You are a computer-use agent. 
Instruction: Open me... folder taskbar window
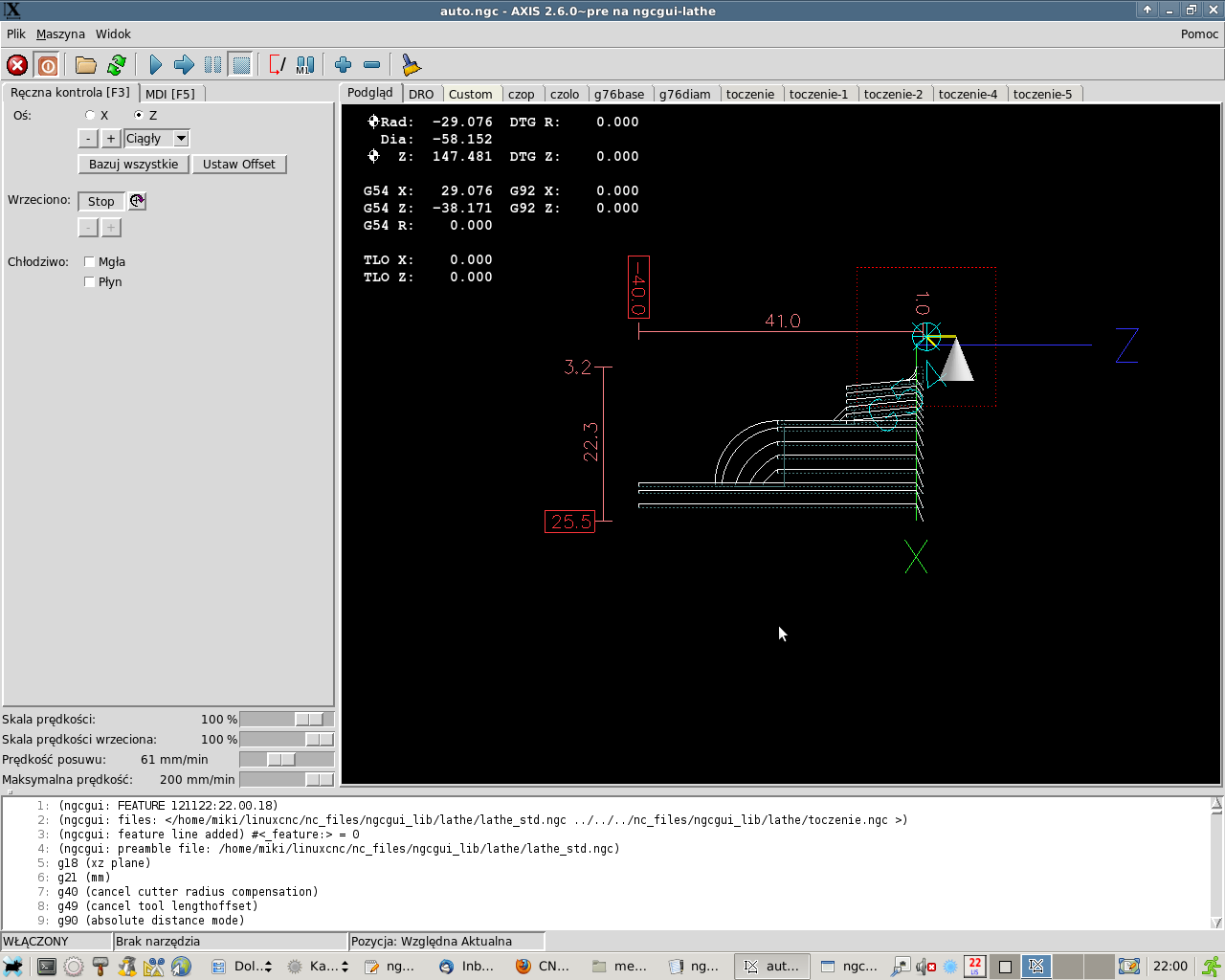coord(618,967)
